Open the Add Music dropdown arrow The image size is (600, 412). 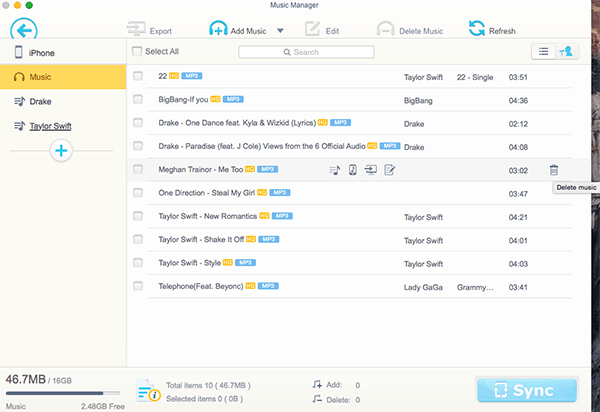[x=280, y=31]
